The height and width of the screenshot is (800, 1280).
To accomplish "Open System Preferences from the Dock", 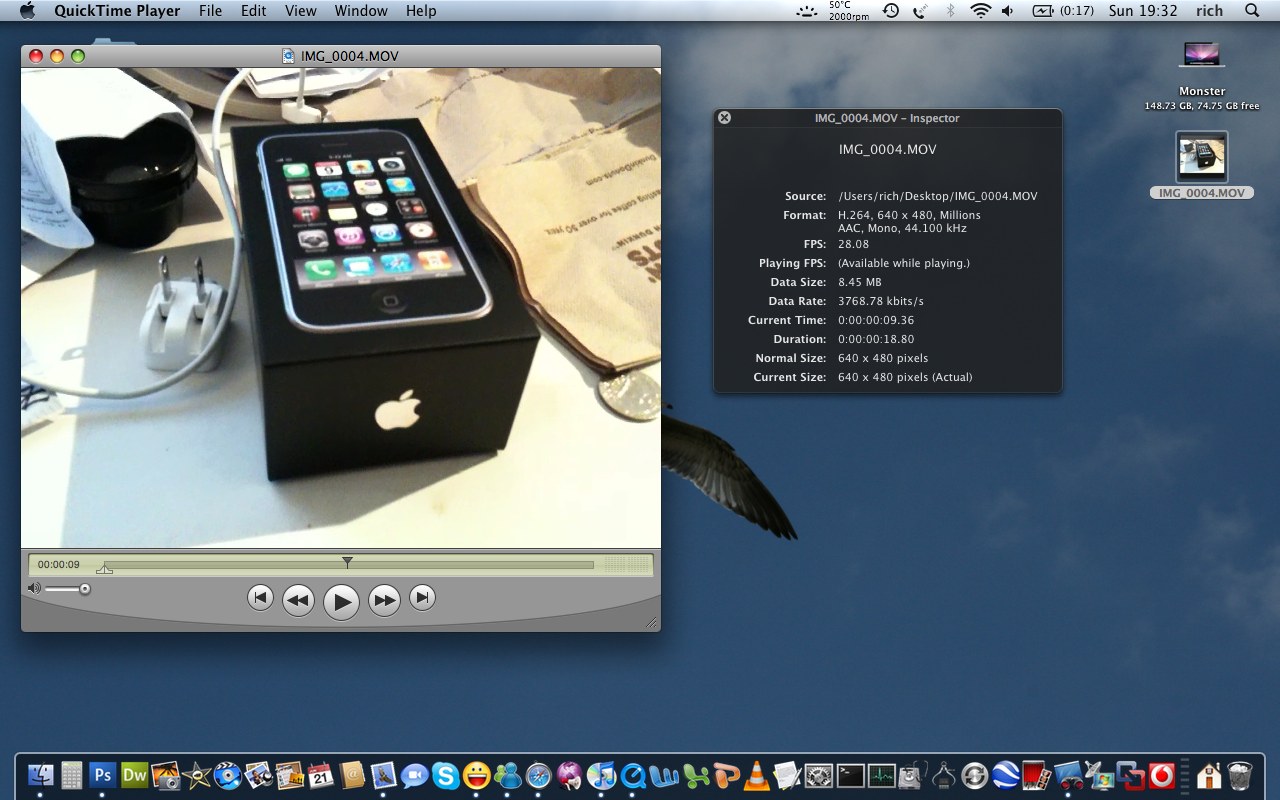I will coord(820,775).
